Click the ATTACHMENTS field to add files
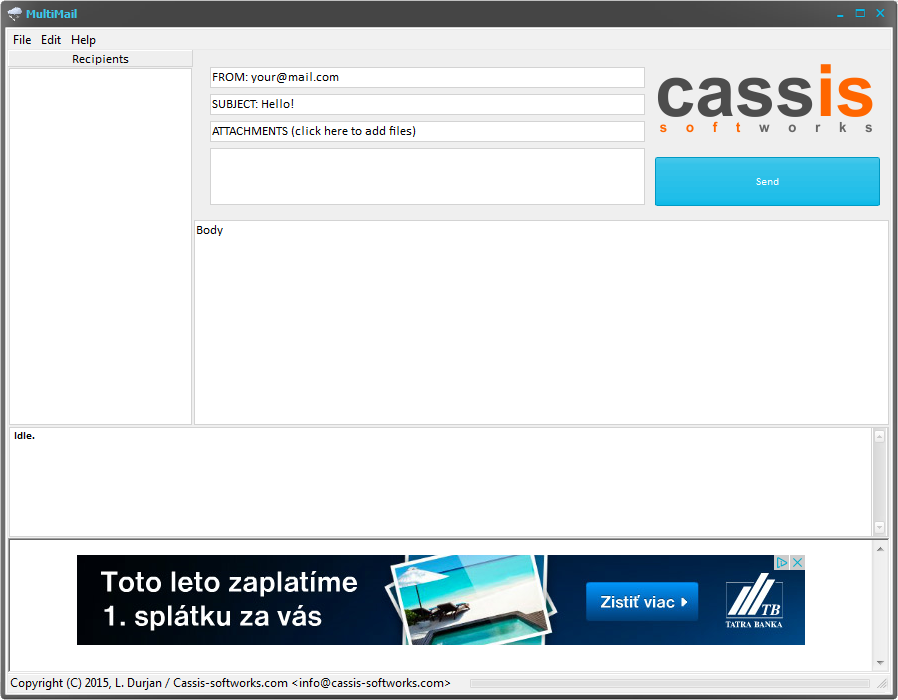Image resolution: width=898 pixels, height=700 pixels. pyautogui.click(x=427, y=131)
